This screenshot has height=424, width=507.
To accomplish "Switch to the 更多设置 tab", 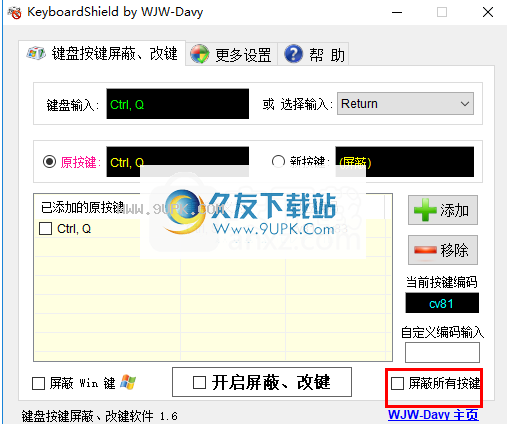I will click(231, 54).
